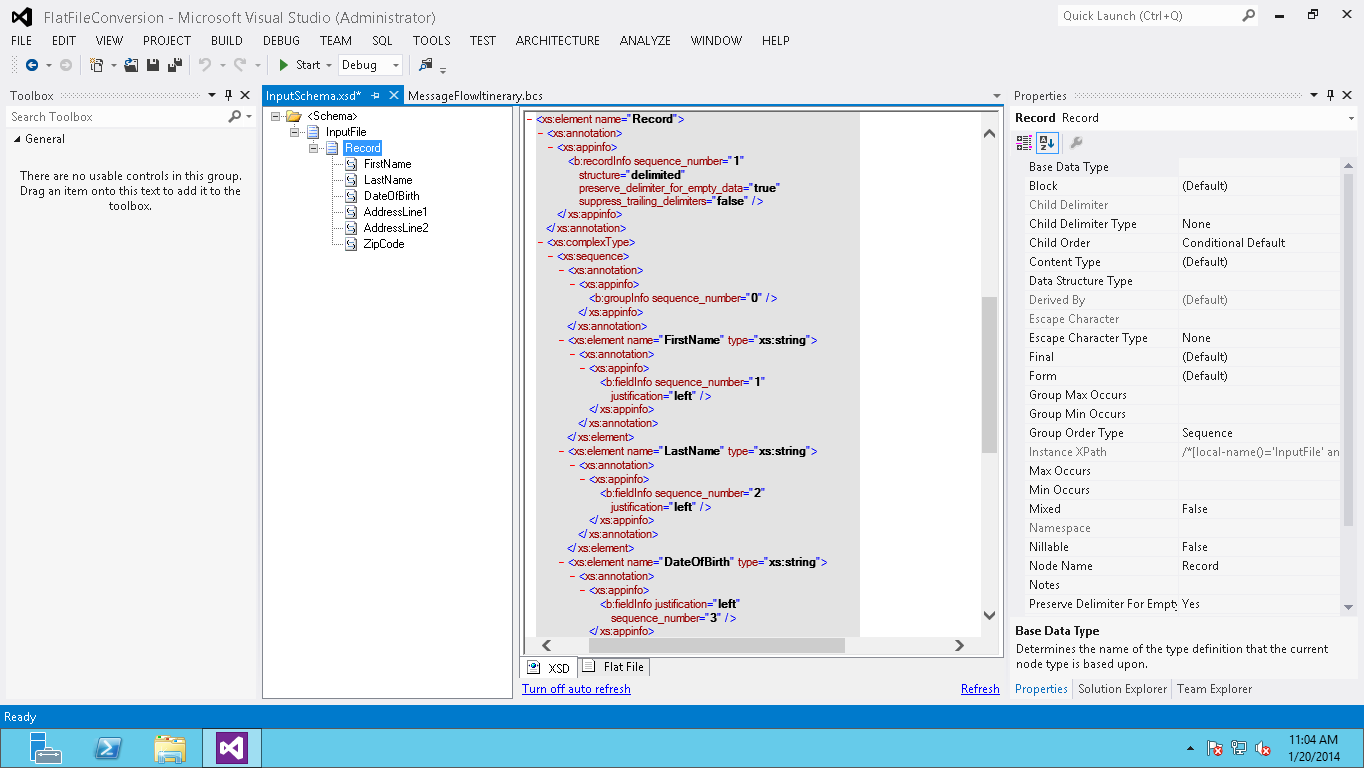The height and width of the screenshot is (768, 1364).
Task: Open the open-documents list dropdown arrow
Action: [997, 96]
